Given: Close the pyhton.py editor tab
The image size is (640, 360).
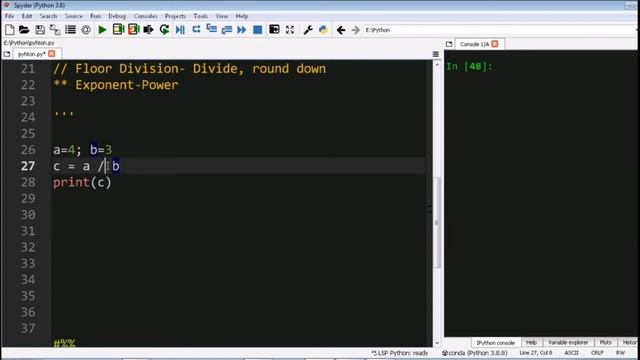Looking at the screenshot, I should click(52, 53).
